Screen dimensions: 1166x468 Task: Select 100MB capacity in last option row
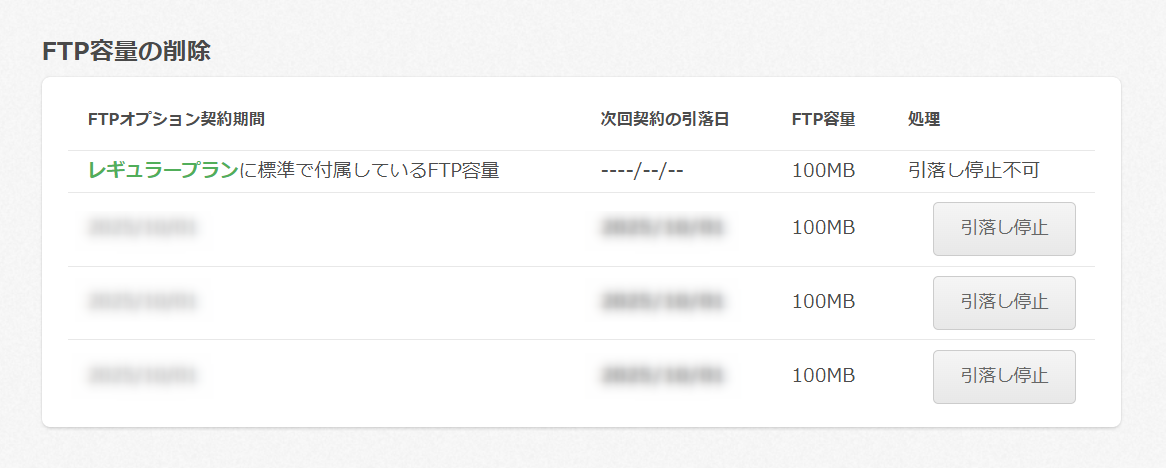823,376
